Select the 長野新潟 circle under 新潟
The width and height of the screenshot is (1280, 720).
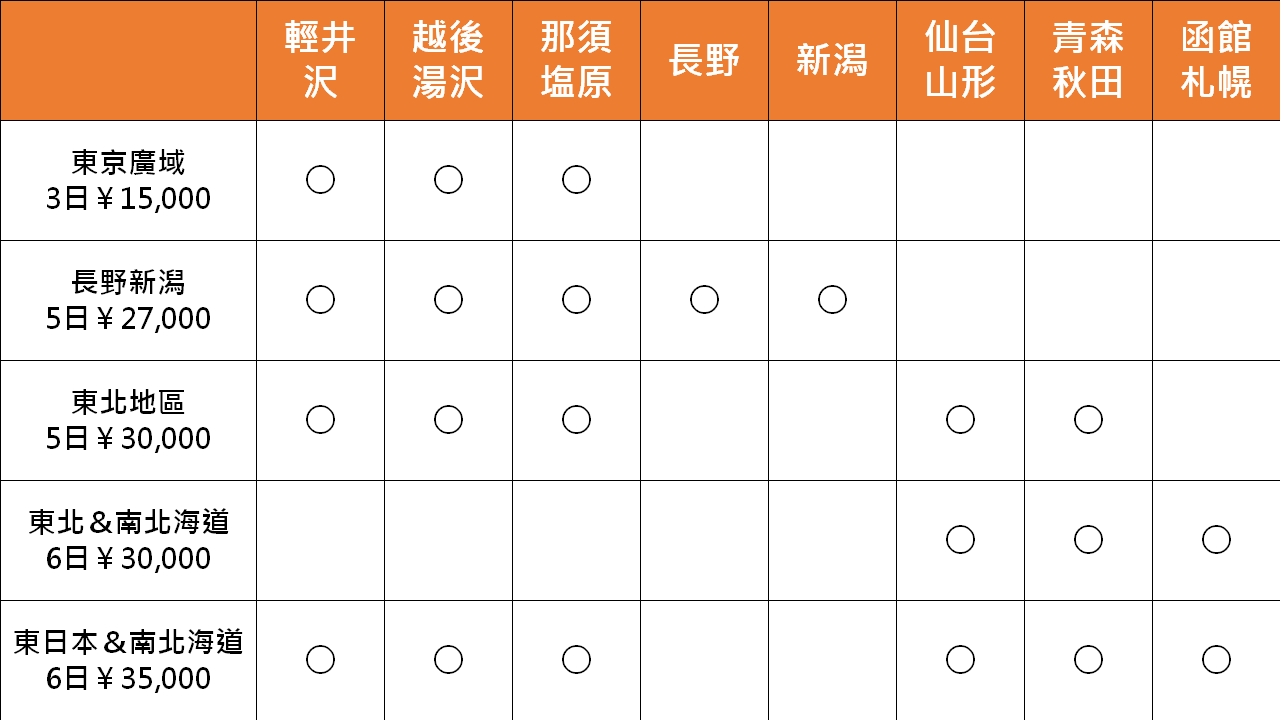click(832, 300)
